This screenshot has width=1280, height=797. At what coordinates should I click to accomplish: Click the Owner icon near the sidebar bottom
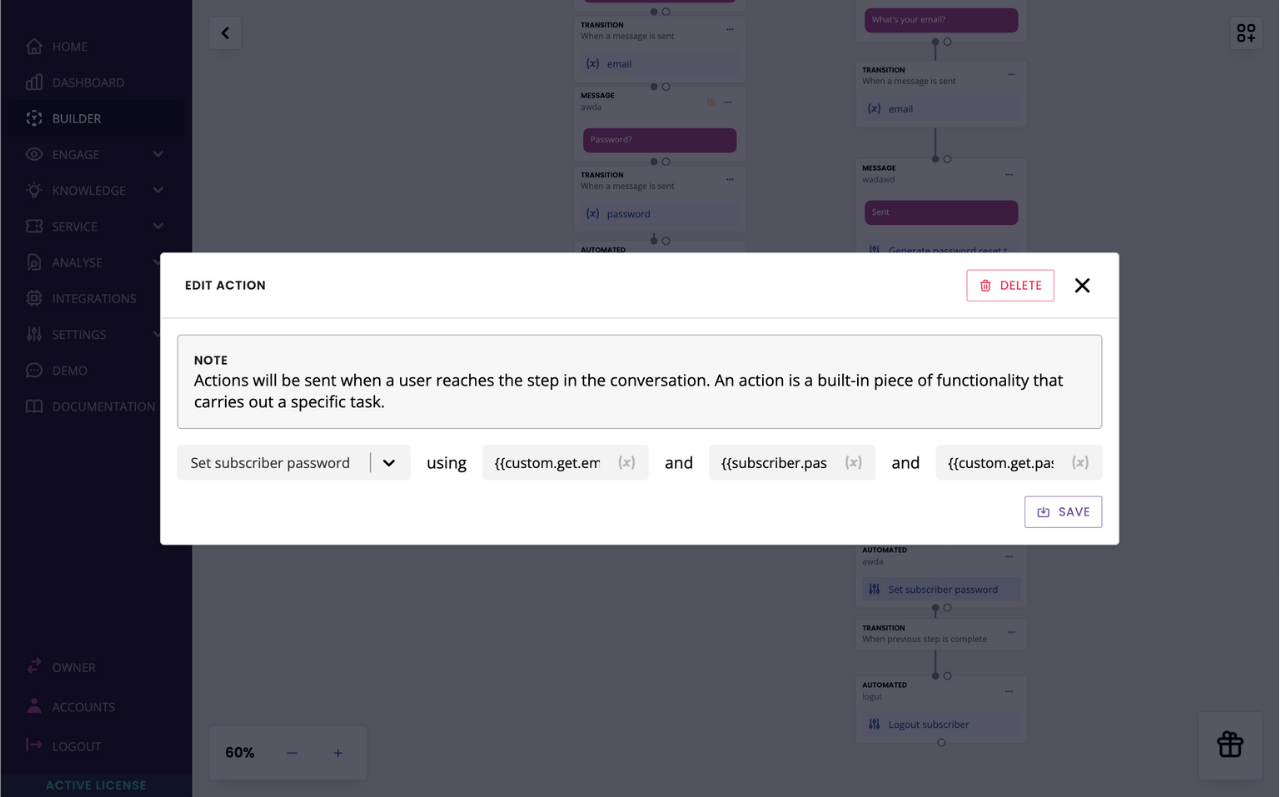[x=32, y=667]
